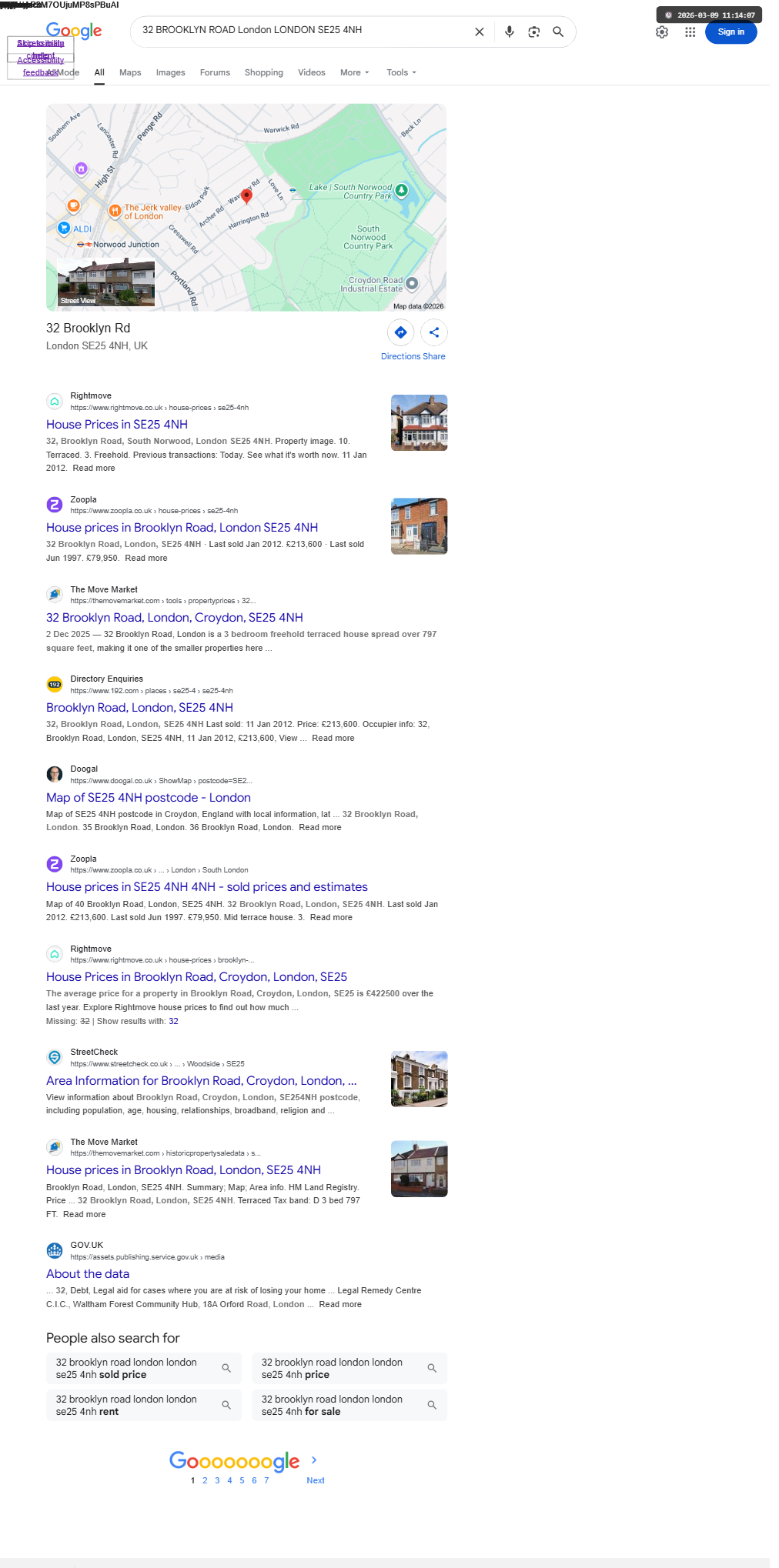The image size is (779, 1568).
Task: Click the magnifying glass search icon
Action: [558, 32]
